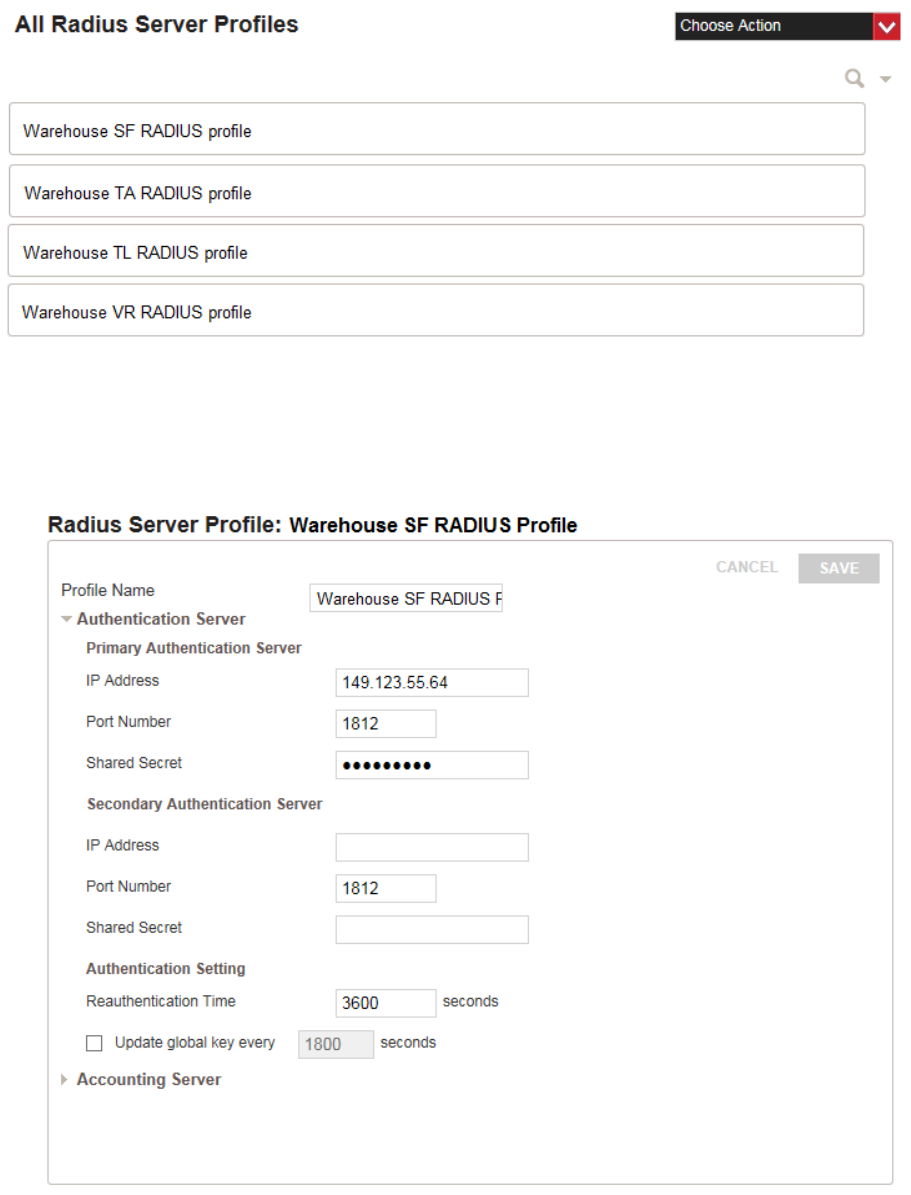911x1195 pixels.
Task: Save the Radius server profile
Action: 839,569
